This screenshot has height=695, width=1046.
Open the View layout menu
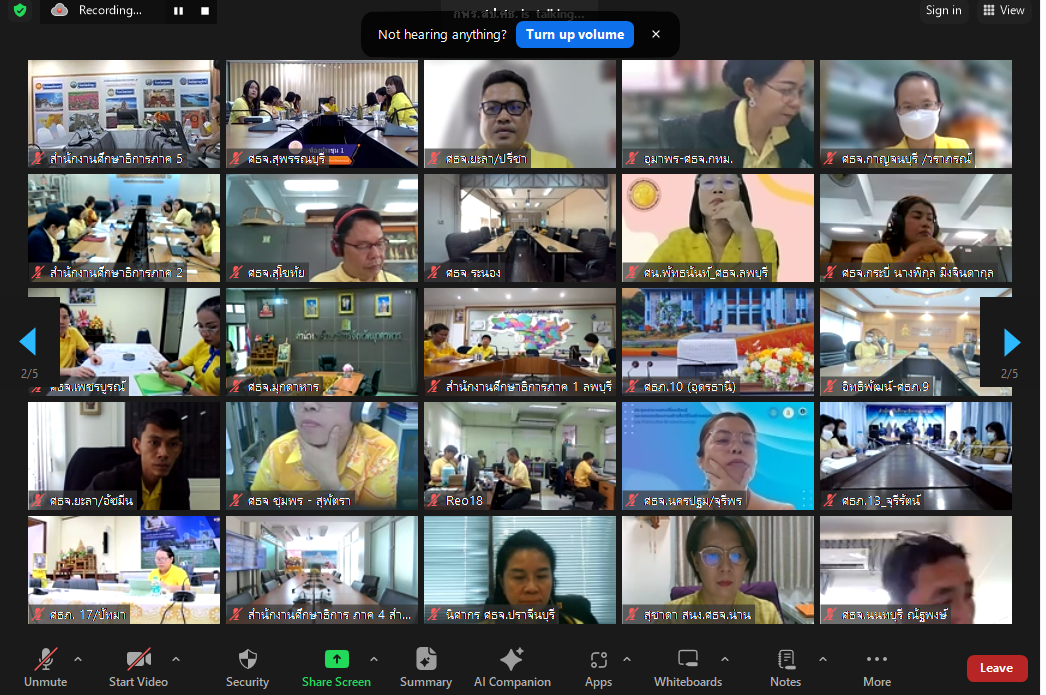pyautogui.click(x=1004, y=10)
